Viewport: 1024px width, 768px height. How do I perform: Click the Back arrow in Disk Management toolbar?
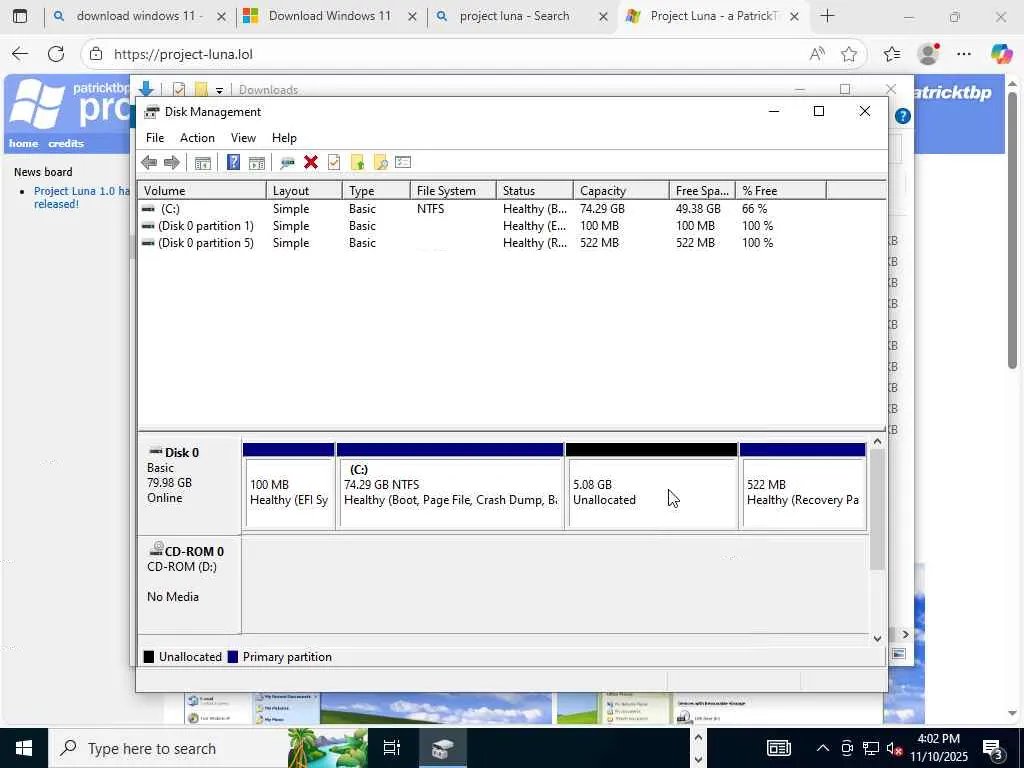coord(149,163)
